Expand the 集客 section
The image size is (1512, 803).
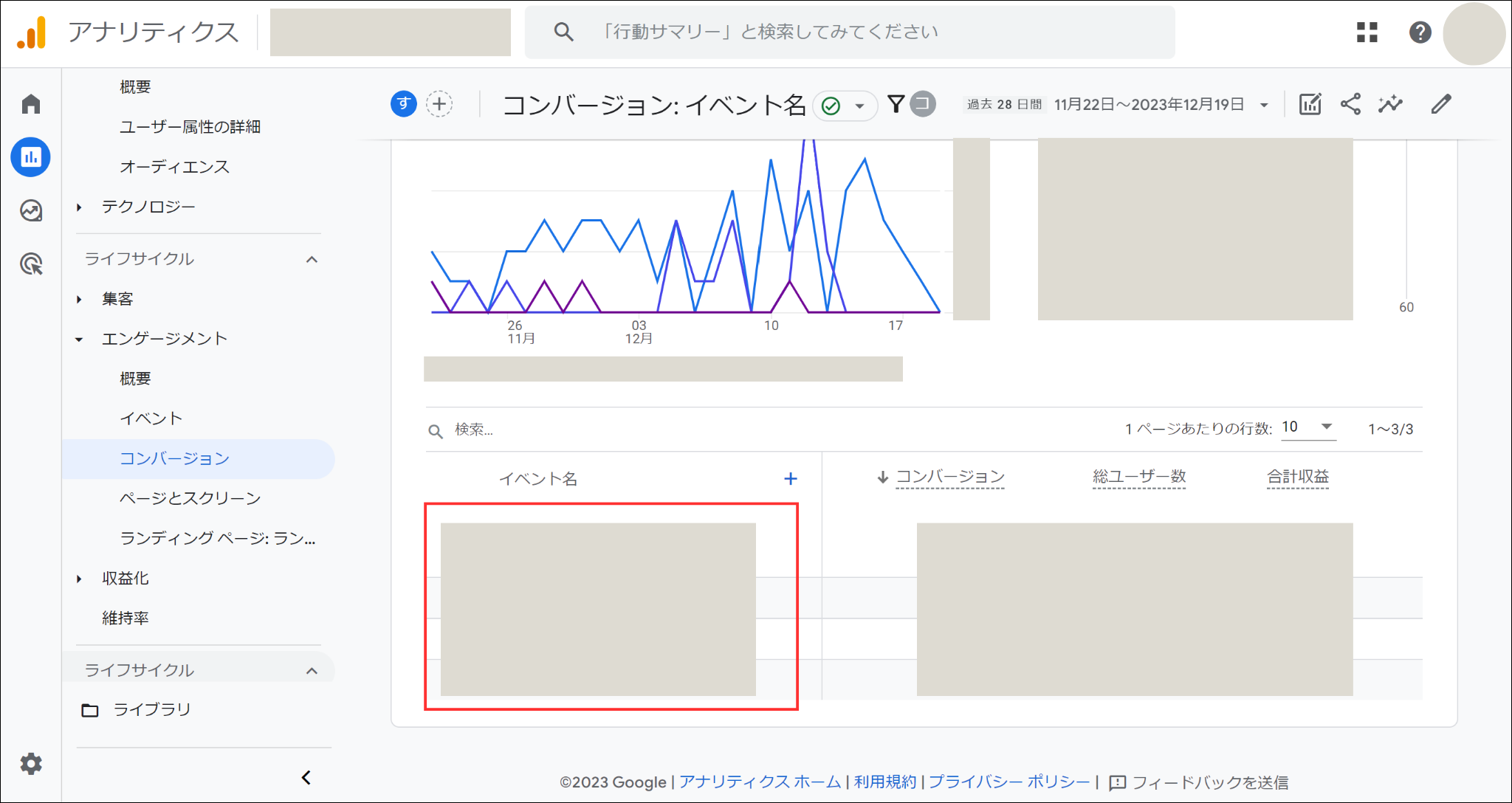[79, 300]
